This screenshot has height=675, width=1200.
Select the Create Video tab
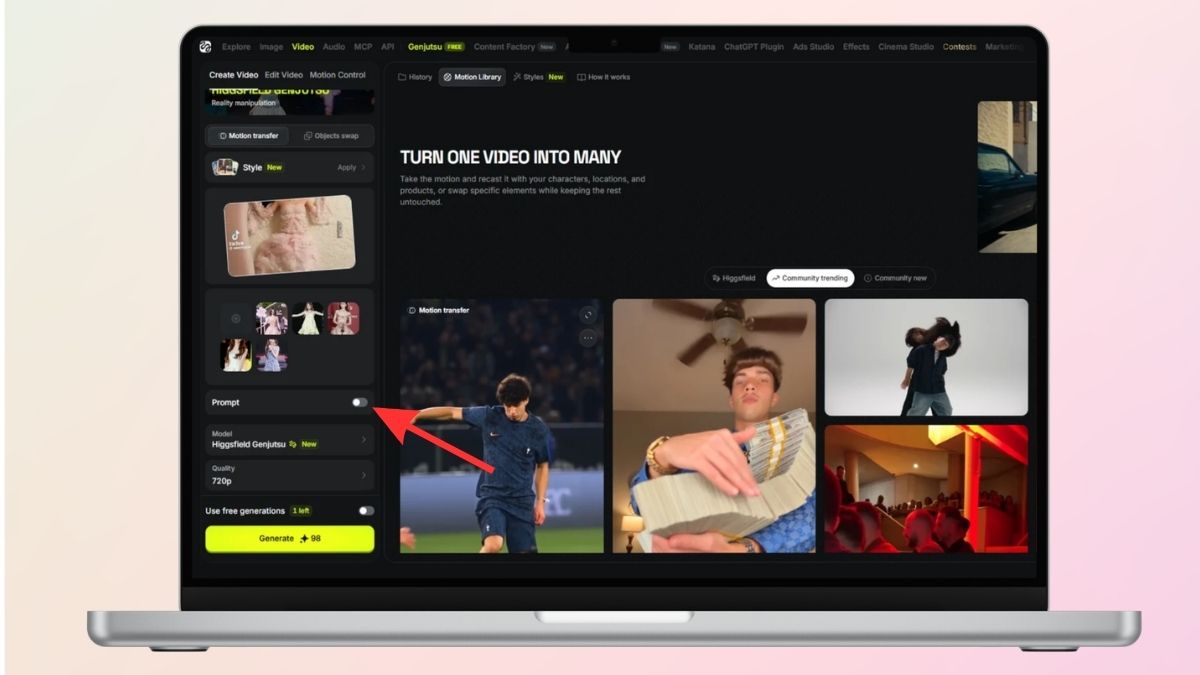233,75
